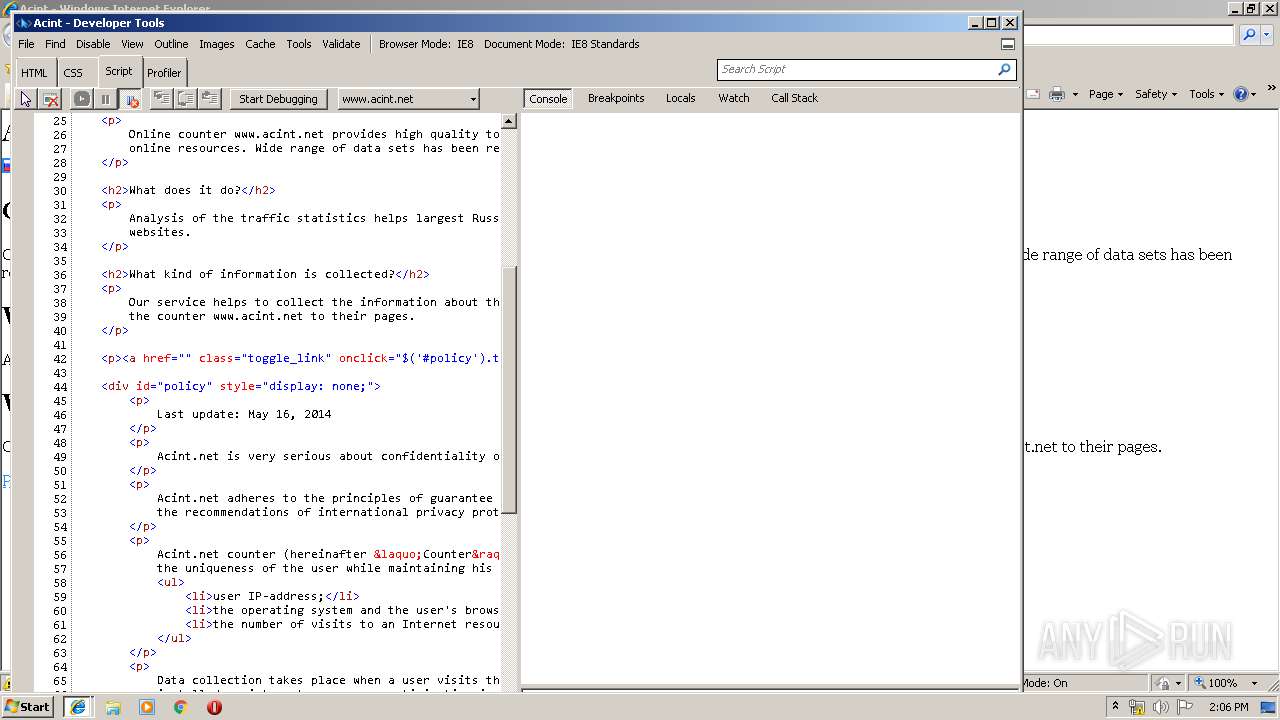The image size is (1280, 720).
Task: Click the source pane scroll up arrow
Action: pos(509,121)
